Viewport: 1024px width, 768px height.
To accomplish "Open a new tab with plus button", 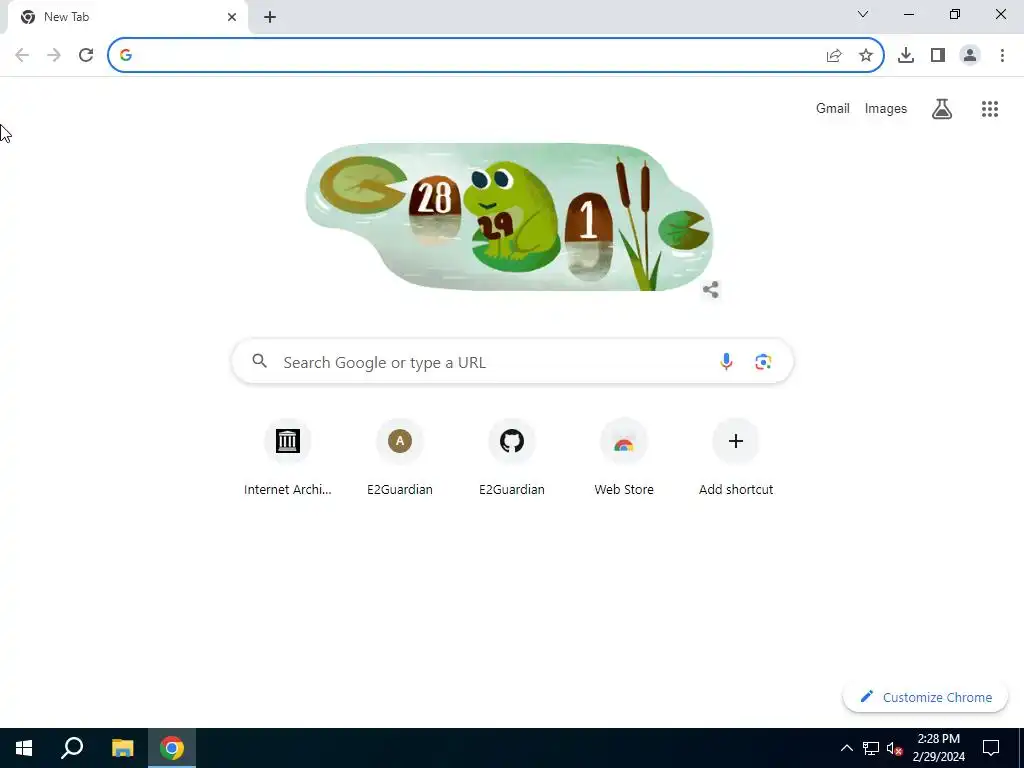I will (270, 18).
